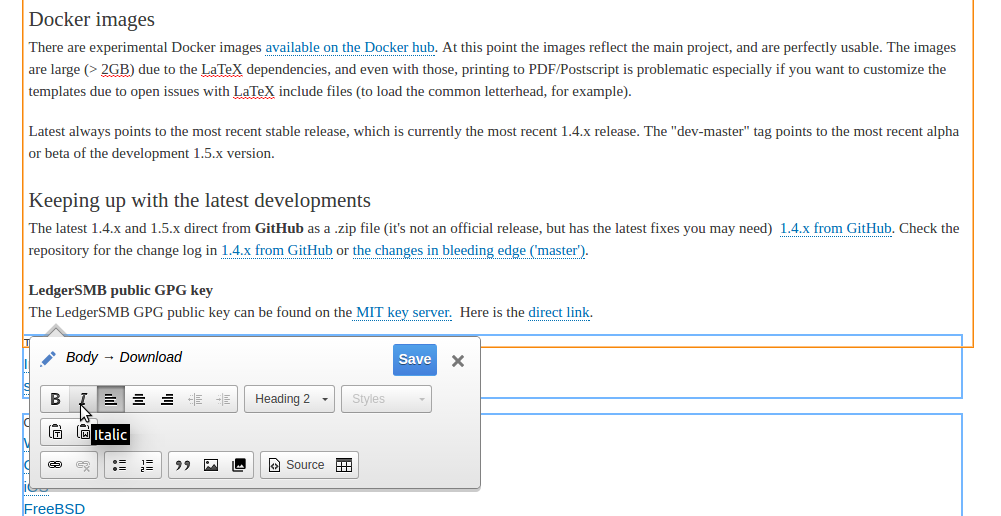1001x516 pixels.
Task: Open '1.4.x from GitHub' link before 'Check the'
Action: click(836, 228)
